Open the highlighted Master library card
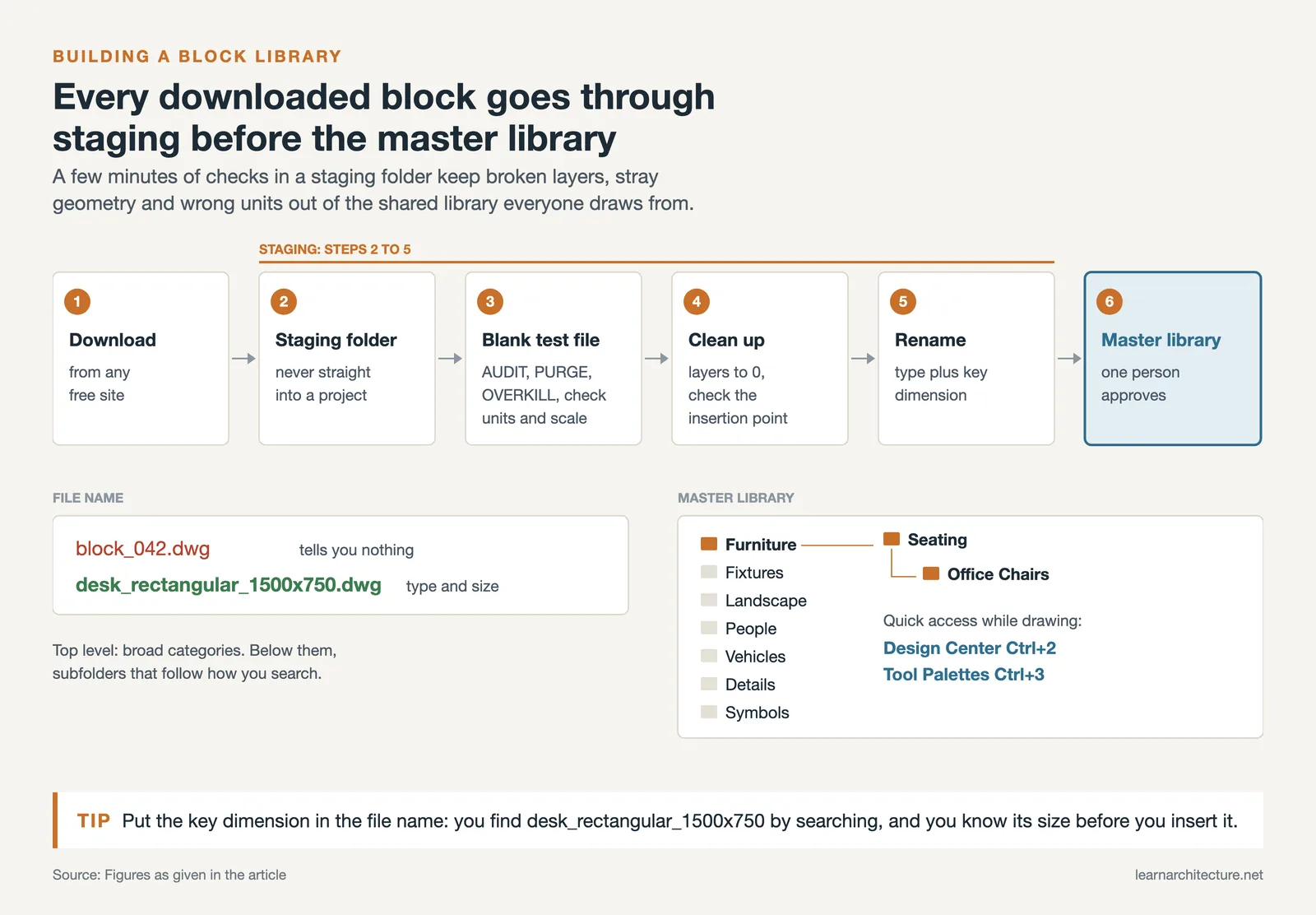This screenshot has height=915, width=1316. coord(1173,359)
